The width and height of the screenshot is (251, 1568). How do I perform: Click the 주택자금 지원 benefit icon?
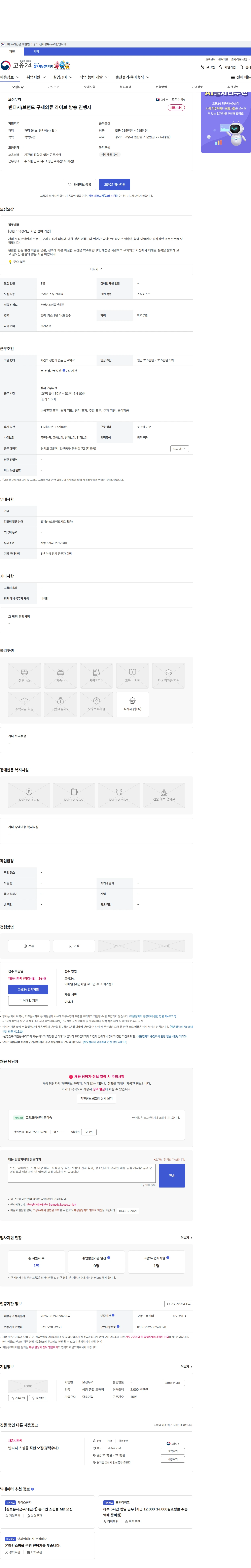click(24, 704)
